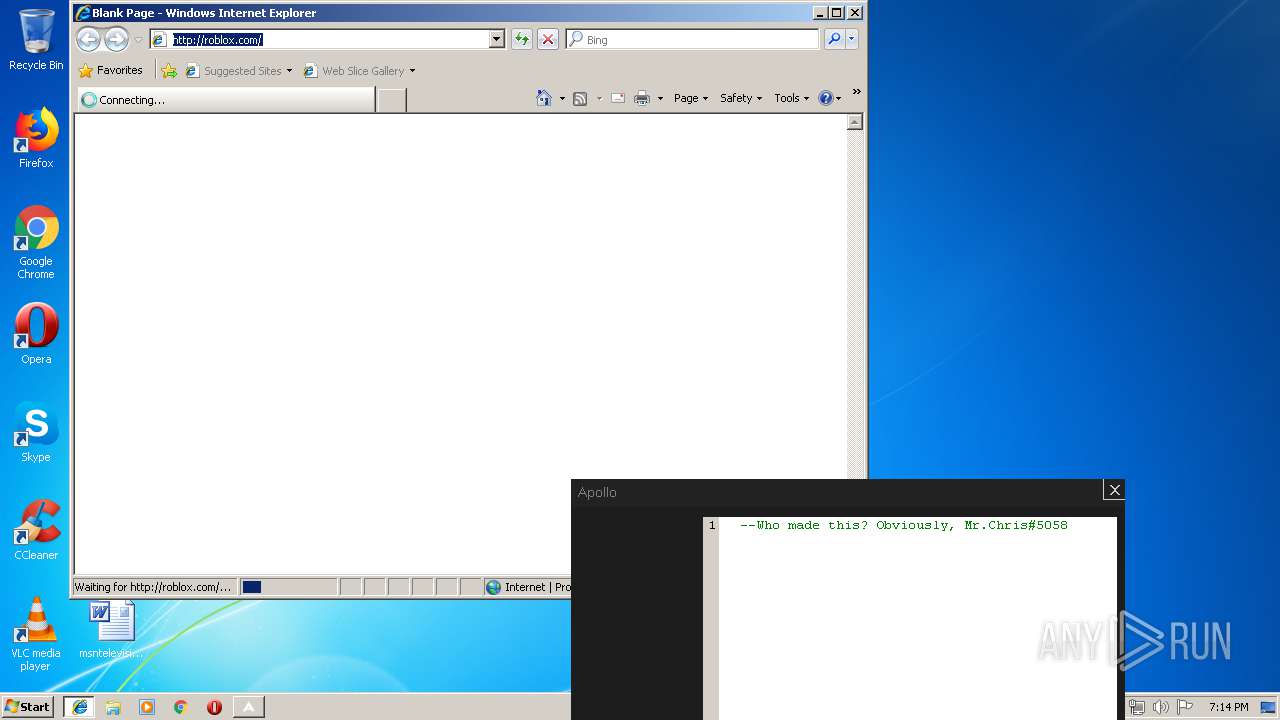Click the Apollo script comment on line 1

(x=904, y=525)
